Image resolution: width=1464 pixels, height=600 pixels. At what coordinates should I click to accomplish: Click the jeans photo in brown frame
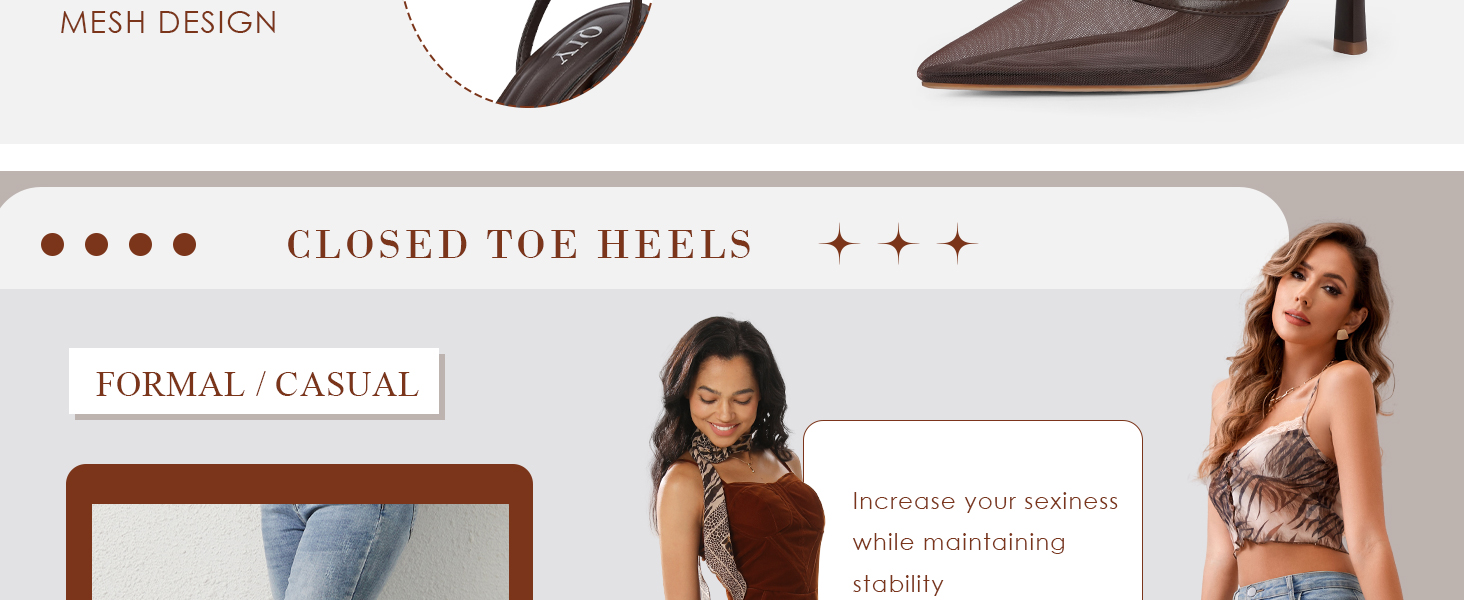[300, 551]
